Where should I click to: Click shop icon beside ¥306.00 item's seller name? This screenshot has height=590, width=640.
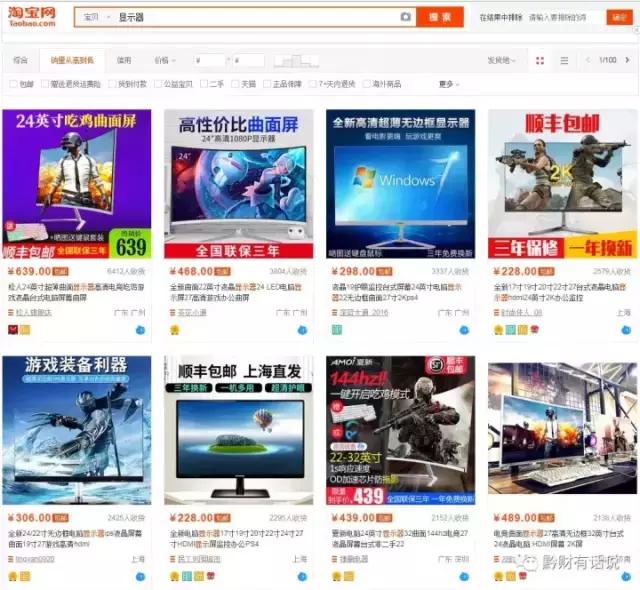tap(11, 559)
